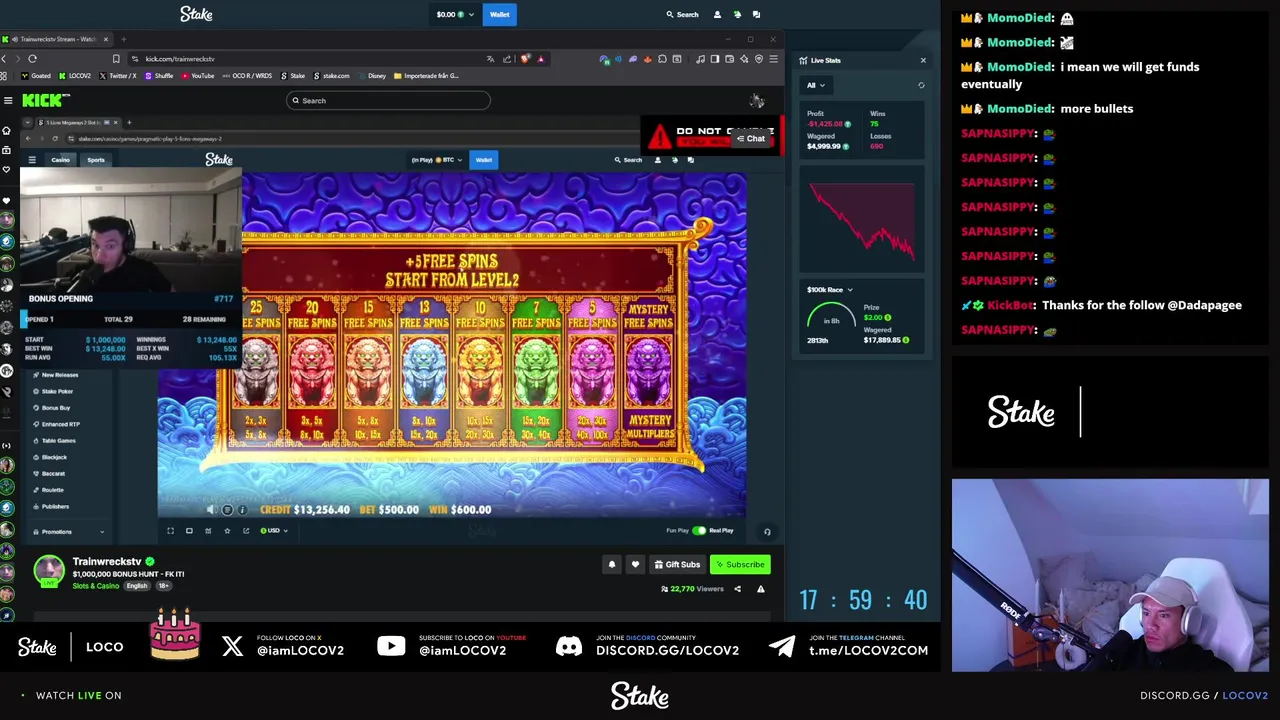
Task: Open the top Stake chat icon
Action: coord(756,14)
